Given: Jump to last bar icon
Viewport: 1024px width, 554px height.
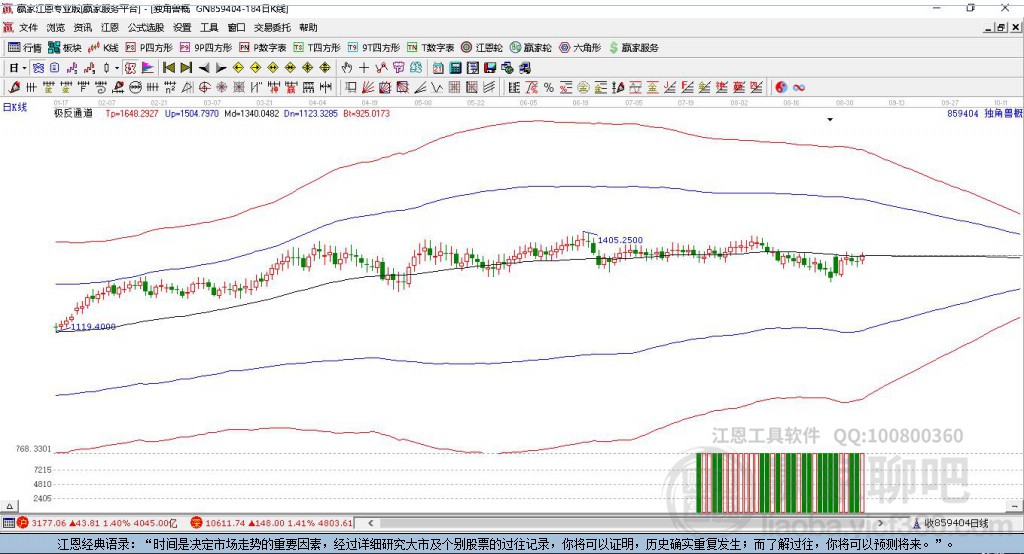Looking at the screenshot, I should pyautogui.click(x=186, y=68).
